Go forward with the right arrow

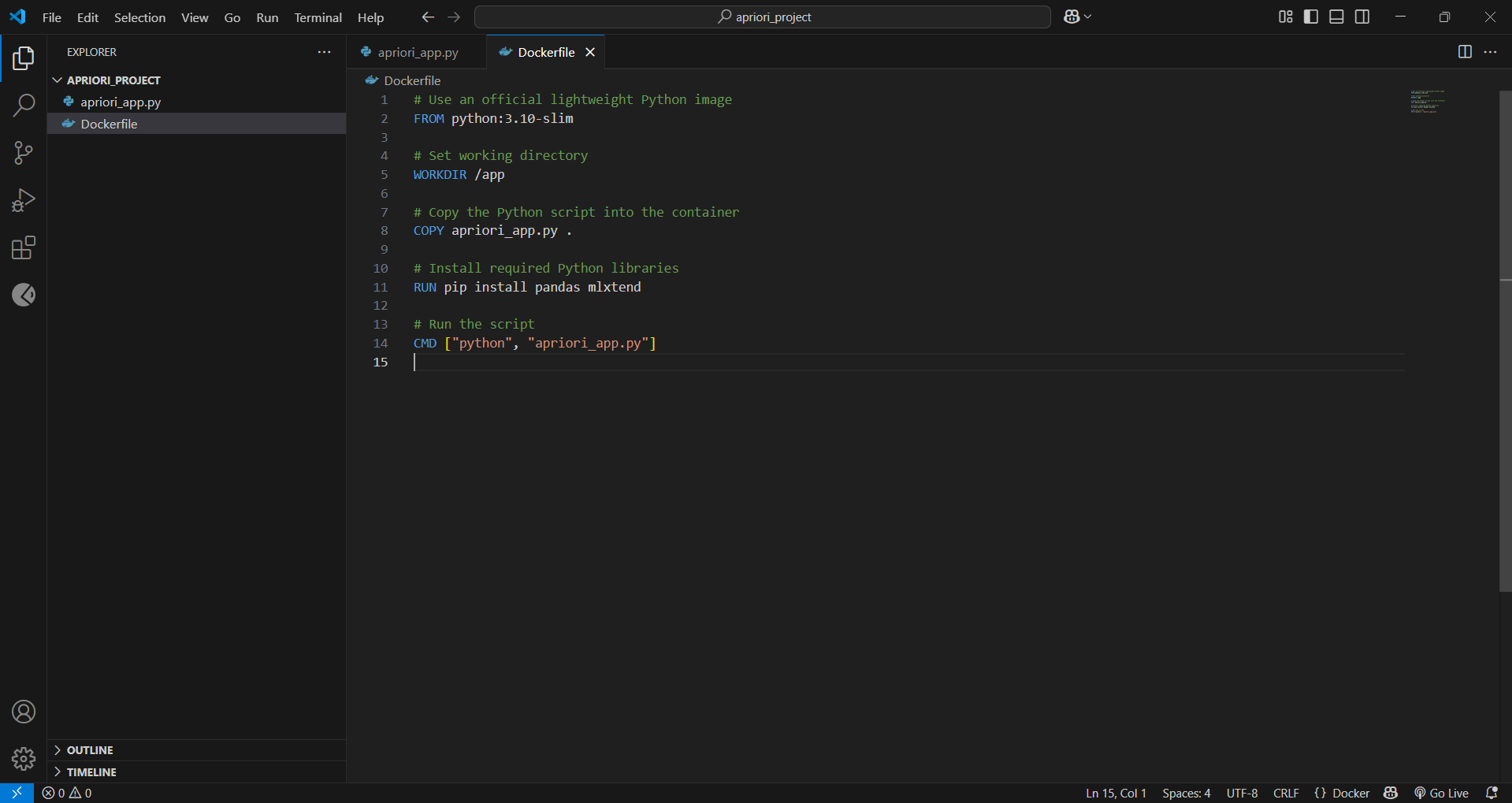pyautogui.click(x=454, y=17)
